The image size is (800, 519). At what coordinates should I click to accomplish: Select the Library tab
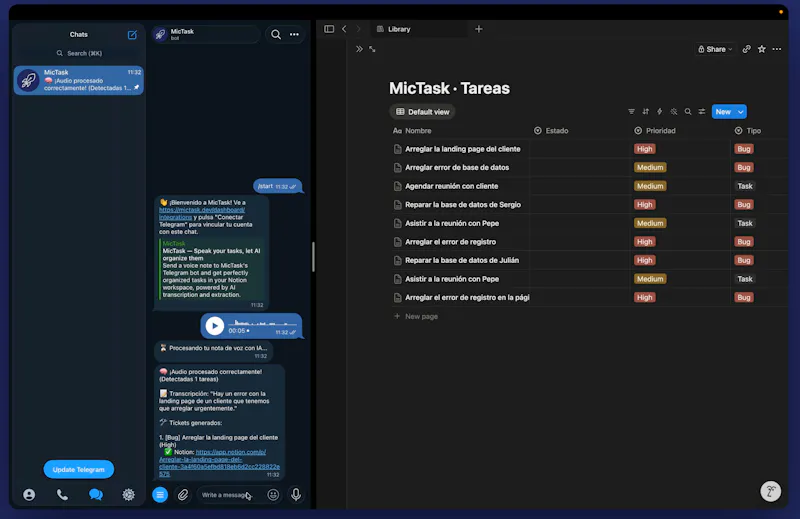pyautogui.click(x=419, y=29)
